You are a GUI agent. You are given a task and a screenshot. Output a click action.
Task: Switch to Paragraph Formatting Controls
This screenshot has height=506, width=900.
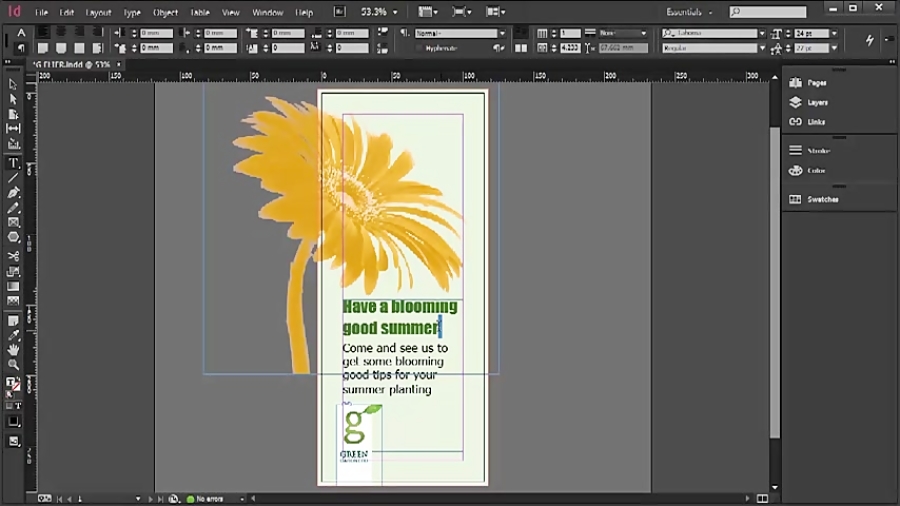pyautogui.click(x=21, y=48)
